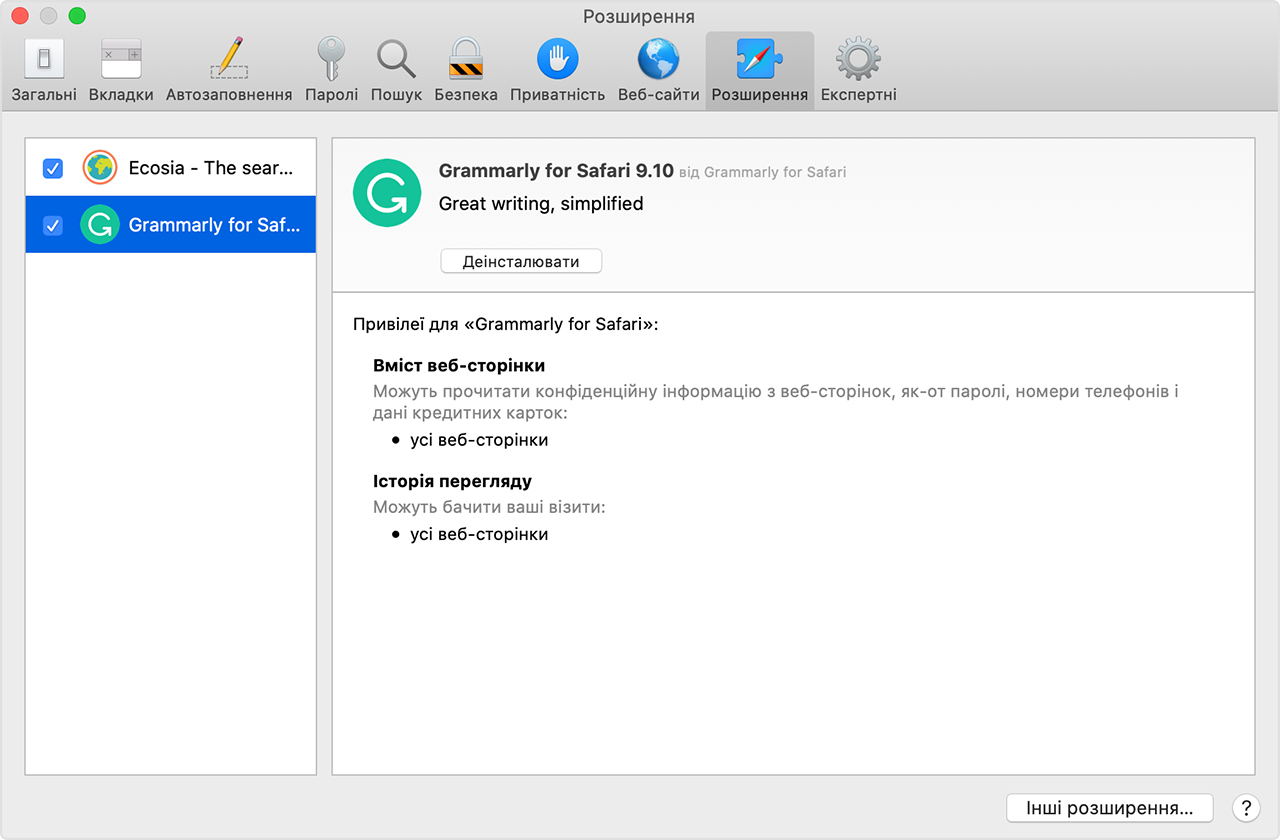Viewport: 1280px width, 840px height.
Task: Open the Вкладки preferences pane
Action: [121, 69]
